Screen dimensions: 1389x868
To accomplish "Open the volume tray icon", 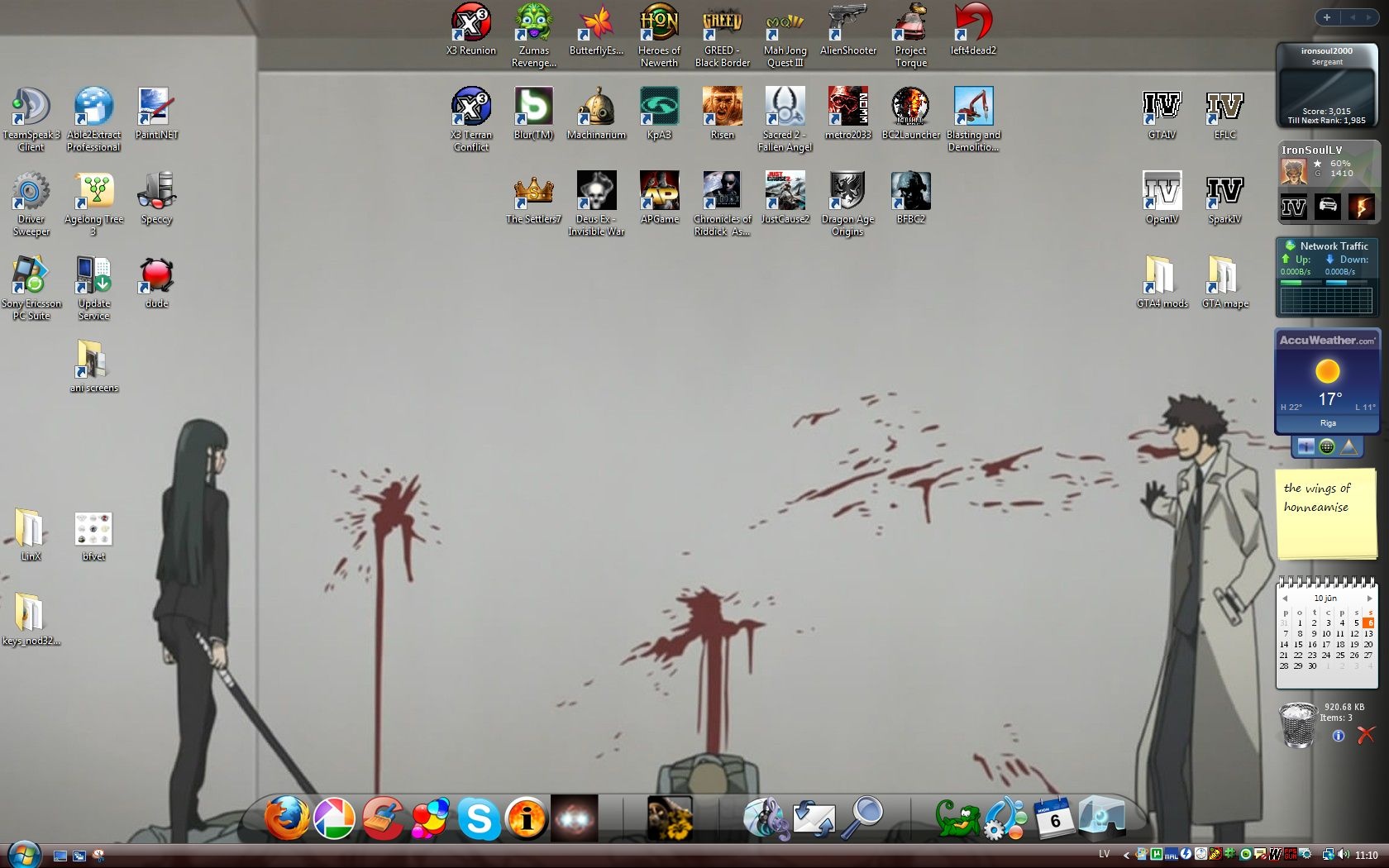I will click(x=1343, y=854).
